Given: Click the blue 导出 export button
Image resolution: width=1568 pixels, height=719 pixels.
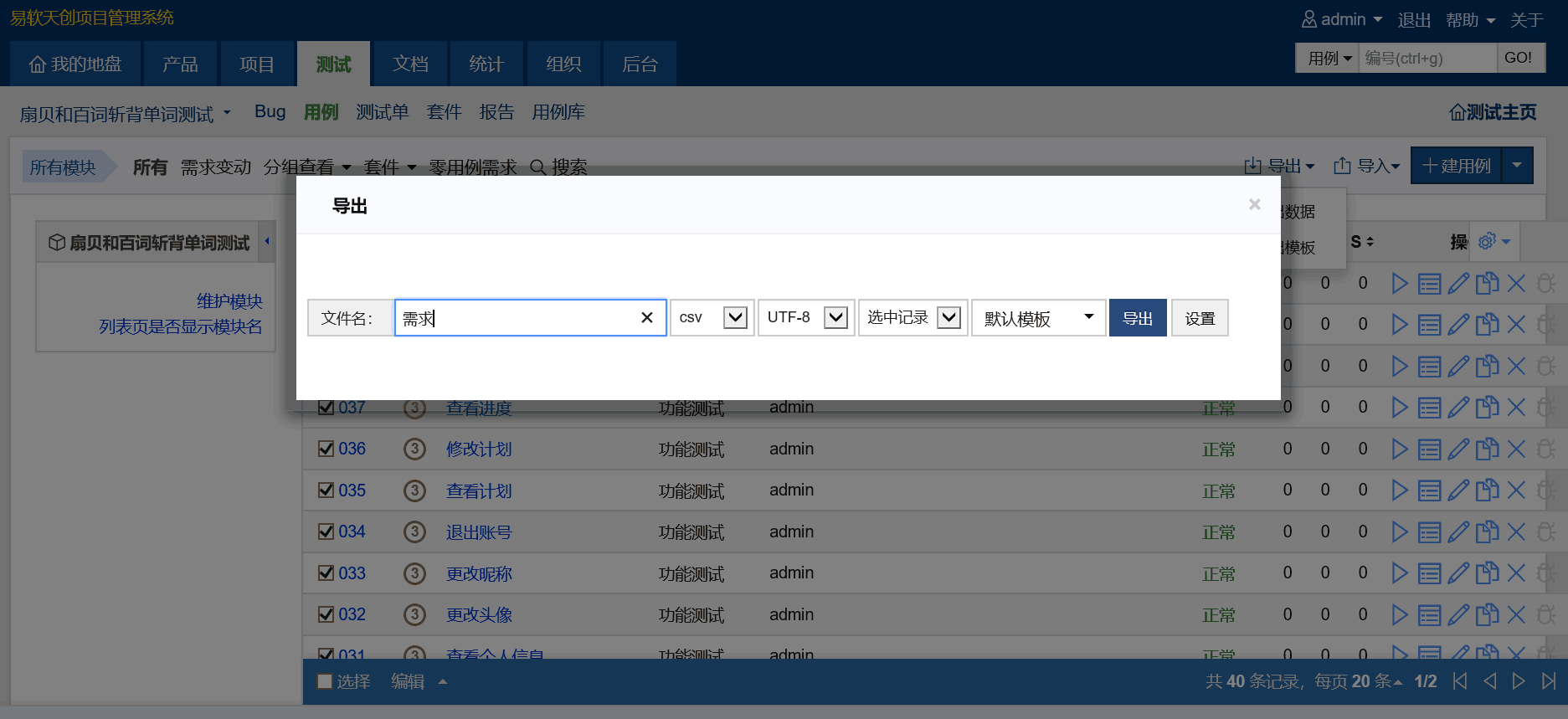Looking at the screenshot, I should click(x=1137, y=318).
